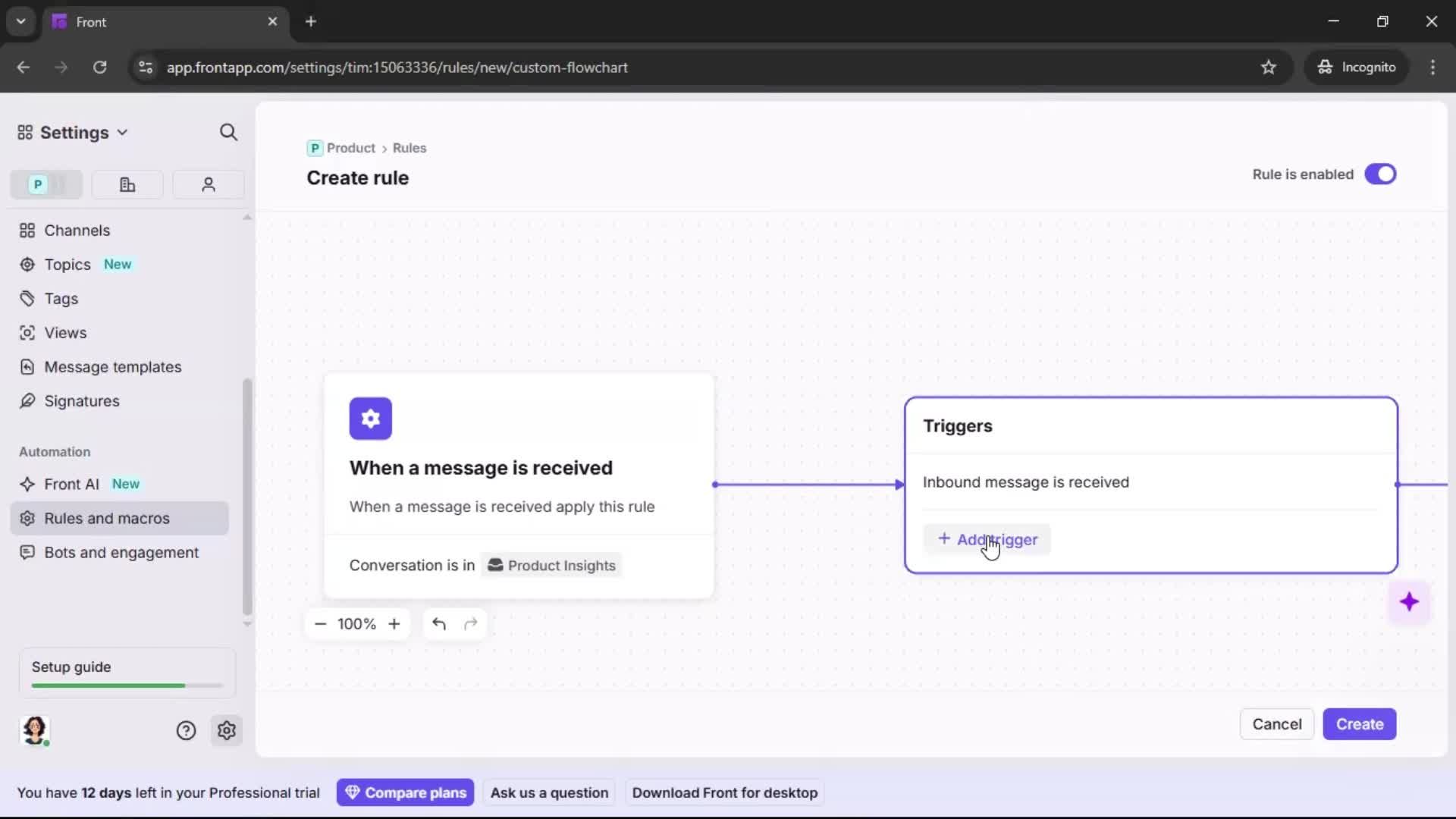Select Rules and macros in sidebar
The image size is (1456, 819).
pos(107,518)
